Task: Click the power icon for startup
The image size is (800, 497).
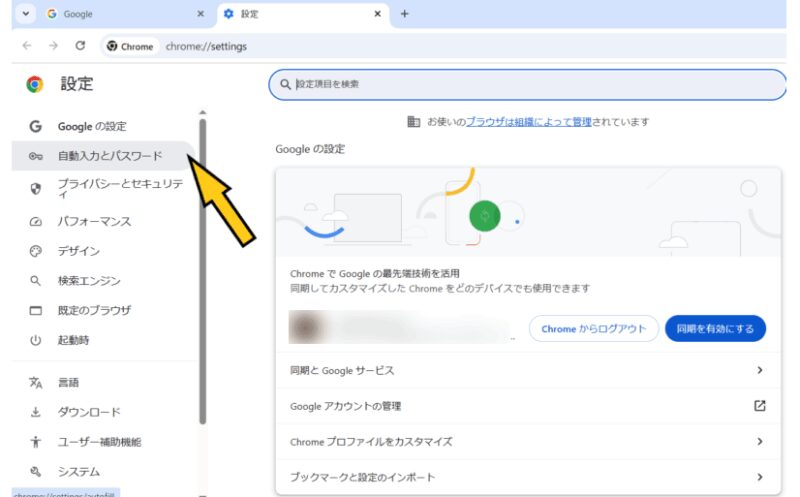Action: coord(35,340)
